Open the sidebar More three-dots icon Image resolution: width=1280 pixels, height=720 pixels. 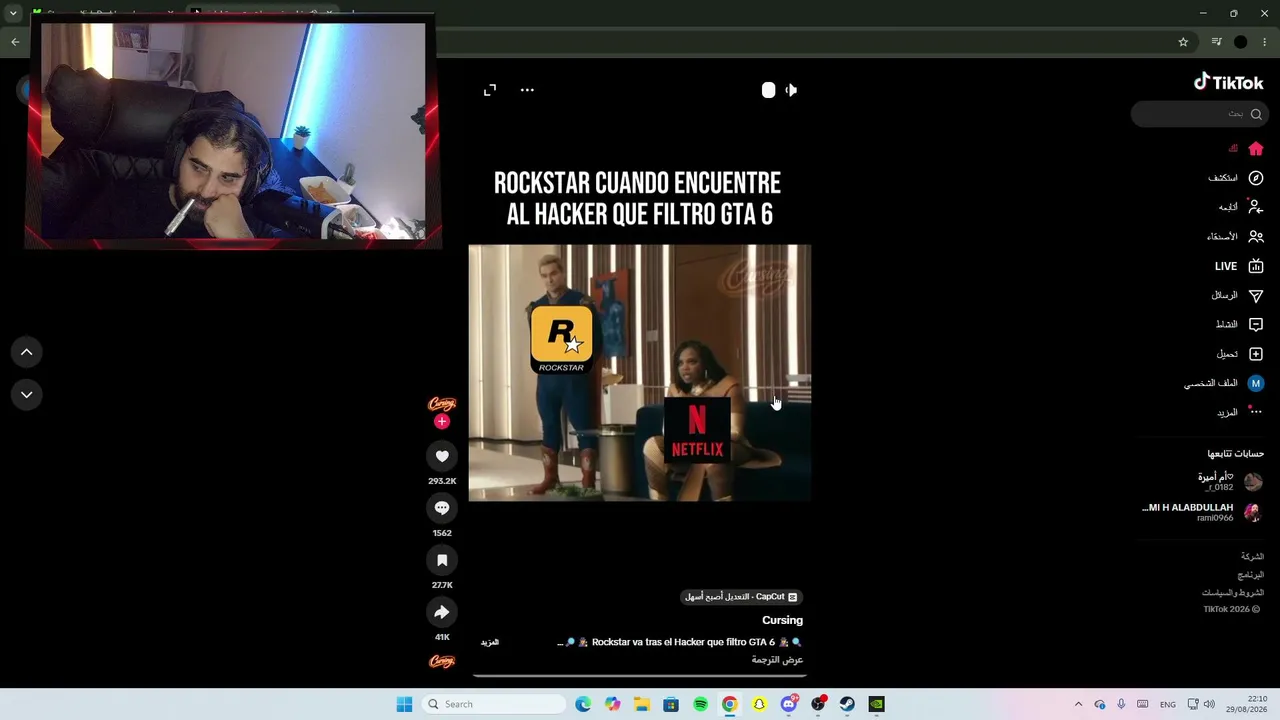[x=1256, y=412]
